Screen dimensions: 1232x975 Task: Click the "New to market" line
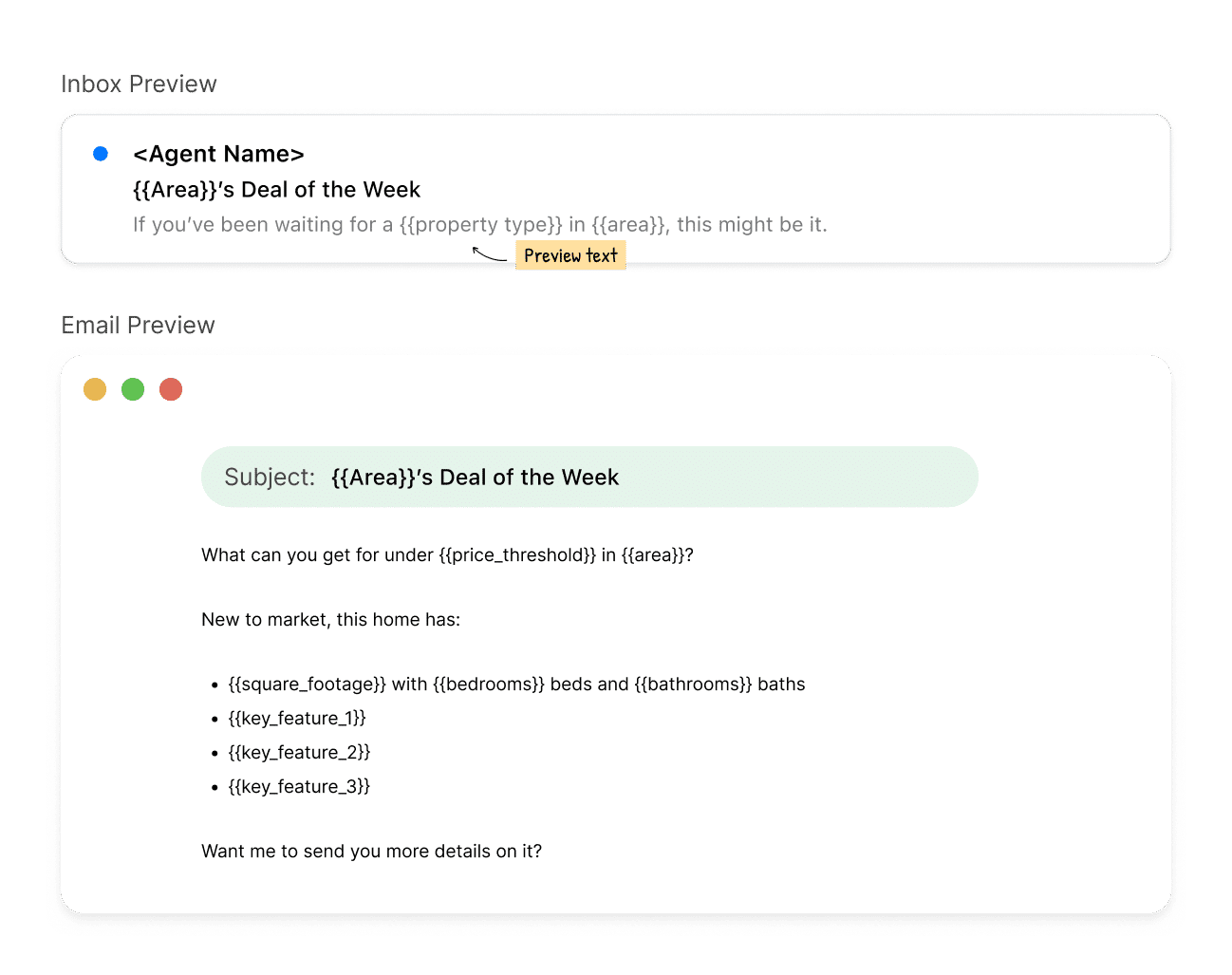point(330,620)
